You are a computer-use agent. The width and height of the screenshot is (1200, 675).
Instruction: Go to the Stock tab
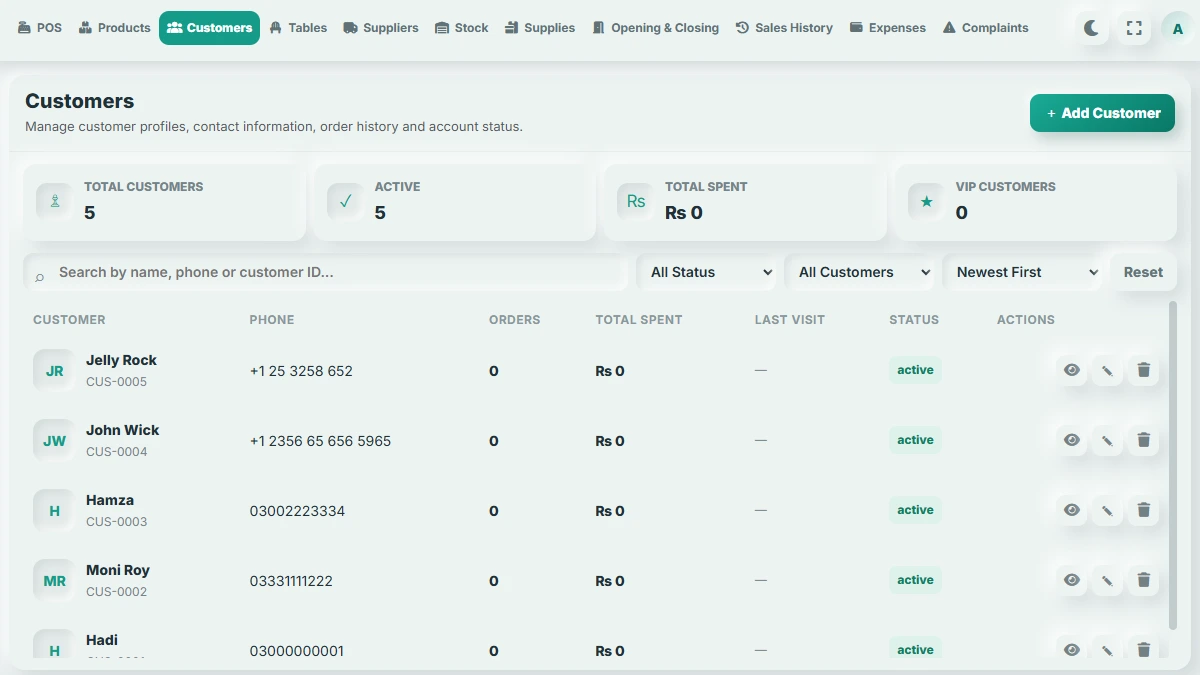[x=462, y=28]
